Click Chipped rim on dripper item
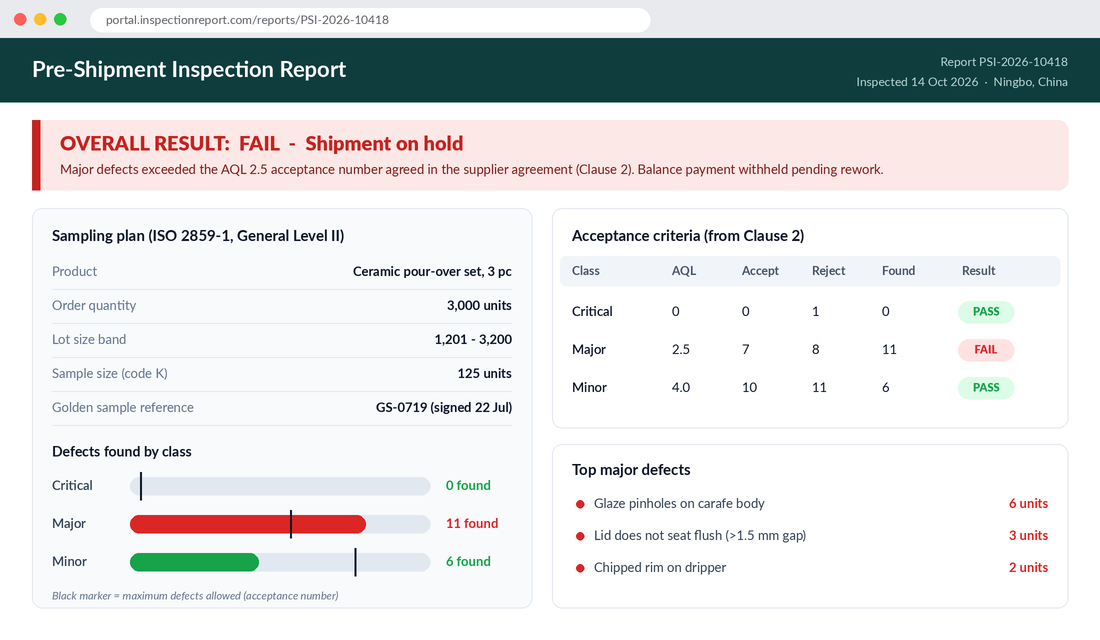Viewport: 1100px width, 640px height. (659, 568)
